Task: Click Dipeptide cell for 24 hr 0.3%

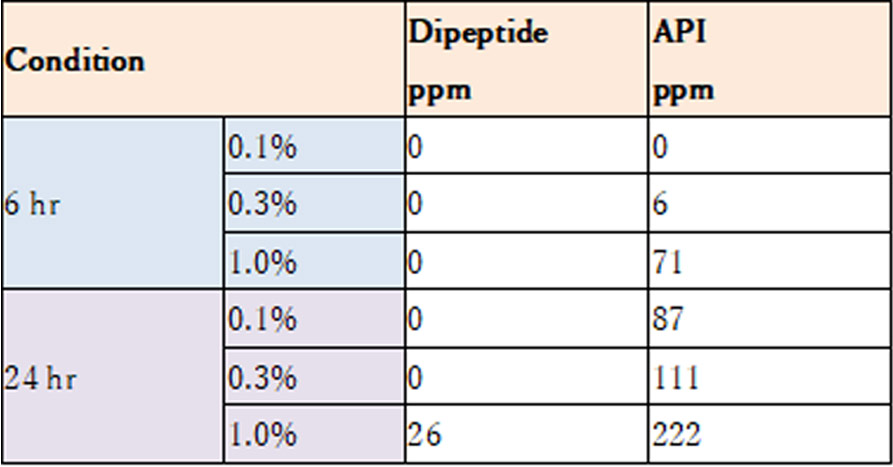Action: pos(527,376)
